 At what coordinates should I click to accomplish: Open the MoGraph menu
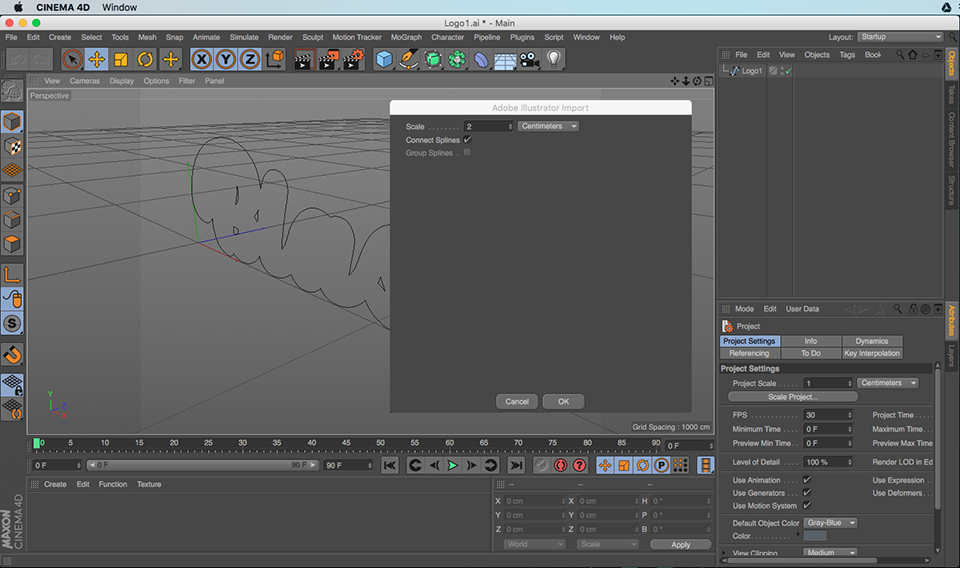point(406,37)
